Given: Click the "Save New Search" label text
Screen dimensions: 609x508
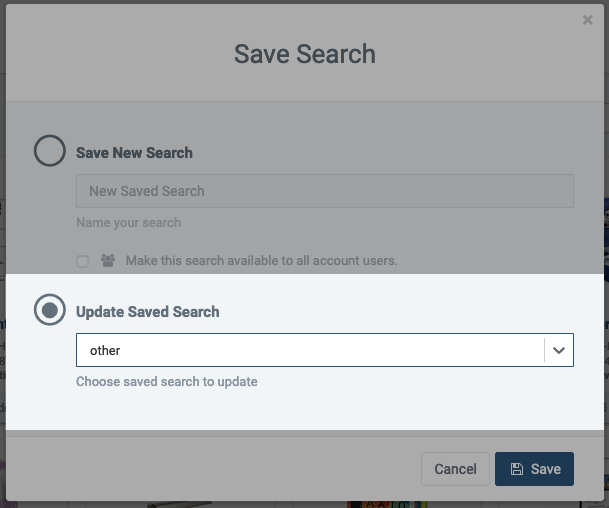Looking at the screenshot, I should tap(134, 153).
